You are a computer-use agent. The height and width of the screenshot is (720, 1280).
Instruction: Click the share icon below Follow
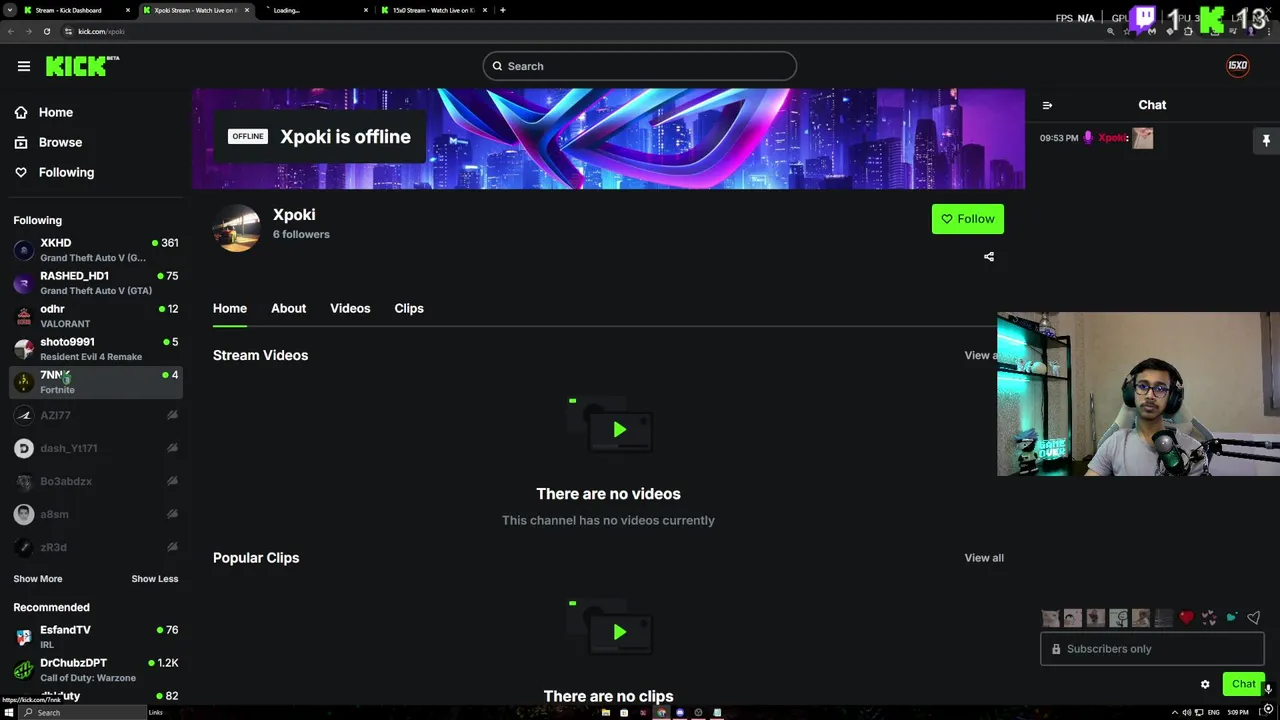coord(989,257)
